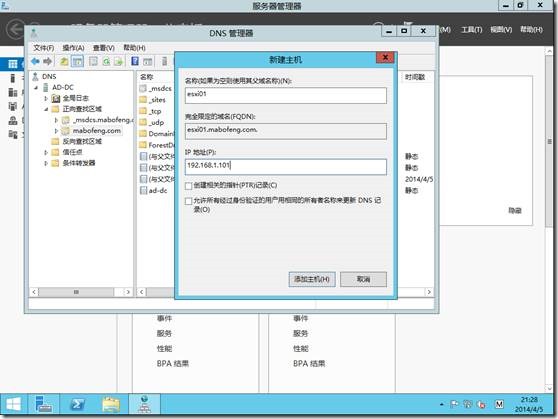Click the 添加主机(H) button
The width and height of the screenshot is (558, 419).
point(312,279)
